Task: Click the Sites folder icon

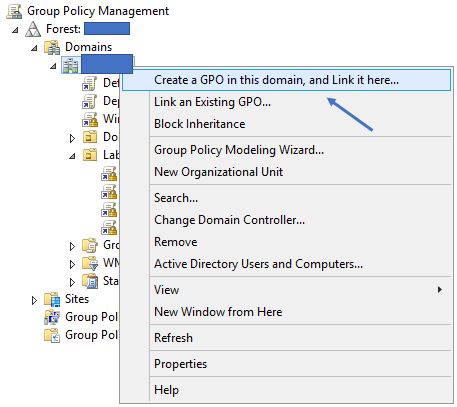Action: 52,299
